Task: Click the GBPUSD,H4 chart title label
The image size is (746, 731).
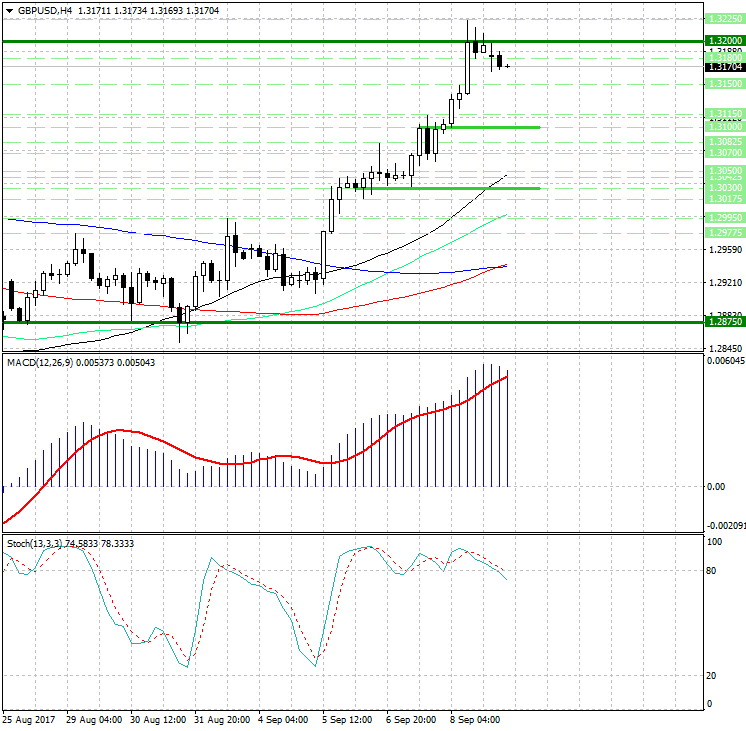Action: tap(38, 10)
